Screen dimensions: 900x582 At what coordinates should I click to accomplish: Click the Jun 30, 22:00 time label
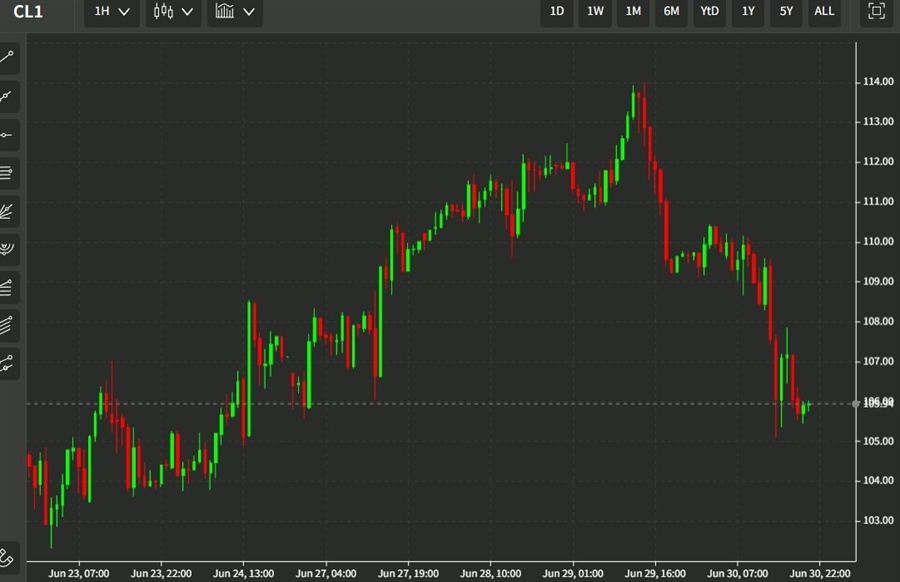click(x=820, y=573)
